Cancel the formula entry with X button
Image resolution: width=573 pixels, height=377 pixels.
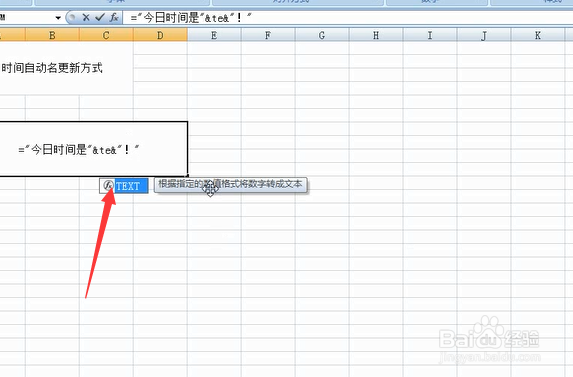[x=86, y=17]
